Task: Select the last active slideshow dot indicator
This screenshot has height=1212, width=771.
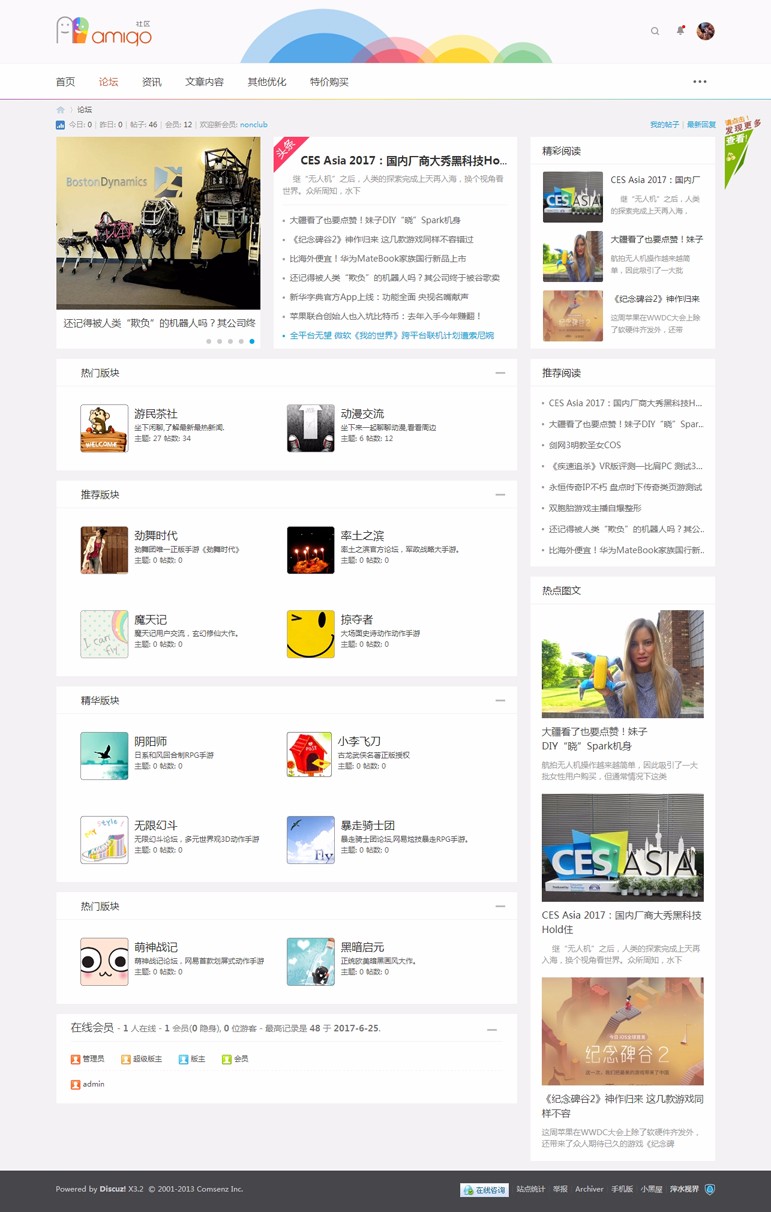Action: (x=251, y=341)
